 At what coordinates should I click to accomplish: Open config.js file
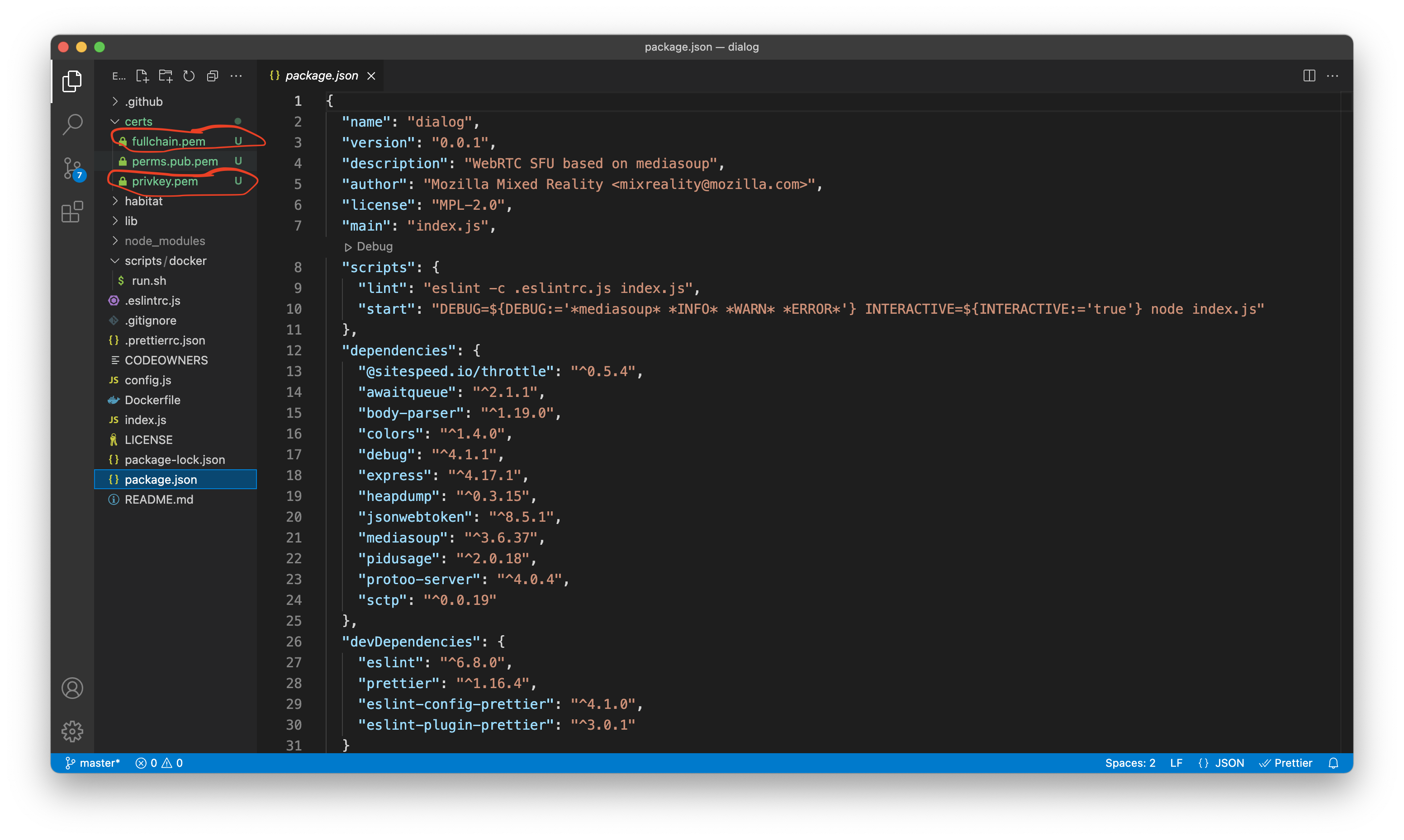[175, 380]
